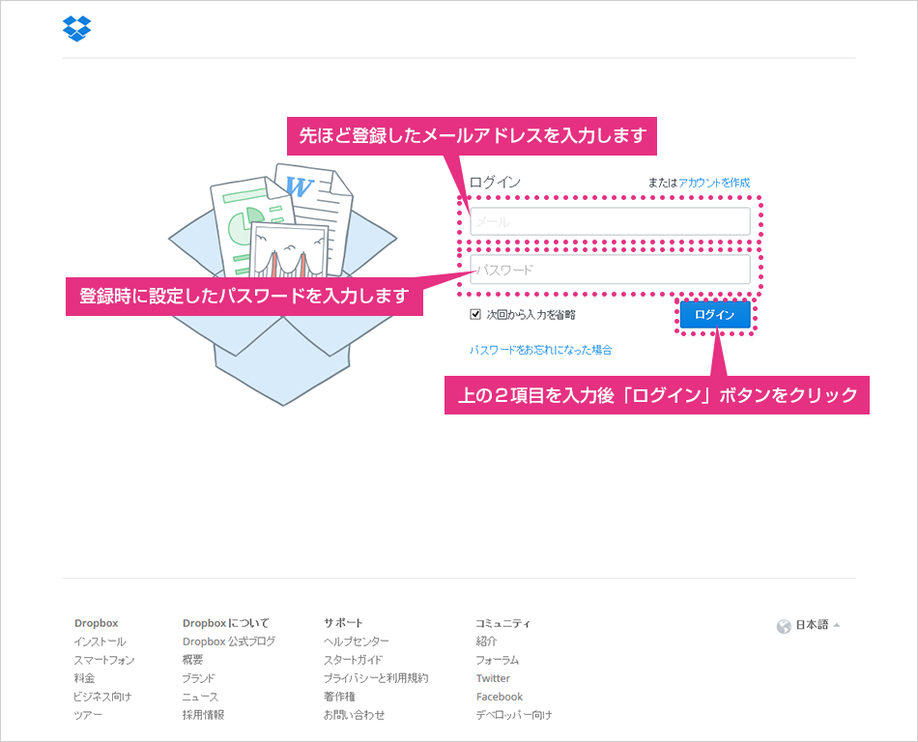Open the スタートガイド footer link
918x742 pixels.
(354, 660)
